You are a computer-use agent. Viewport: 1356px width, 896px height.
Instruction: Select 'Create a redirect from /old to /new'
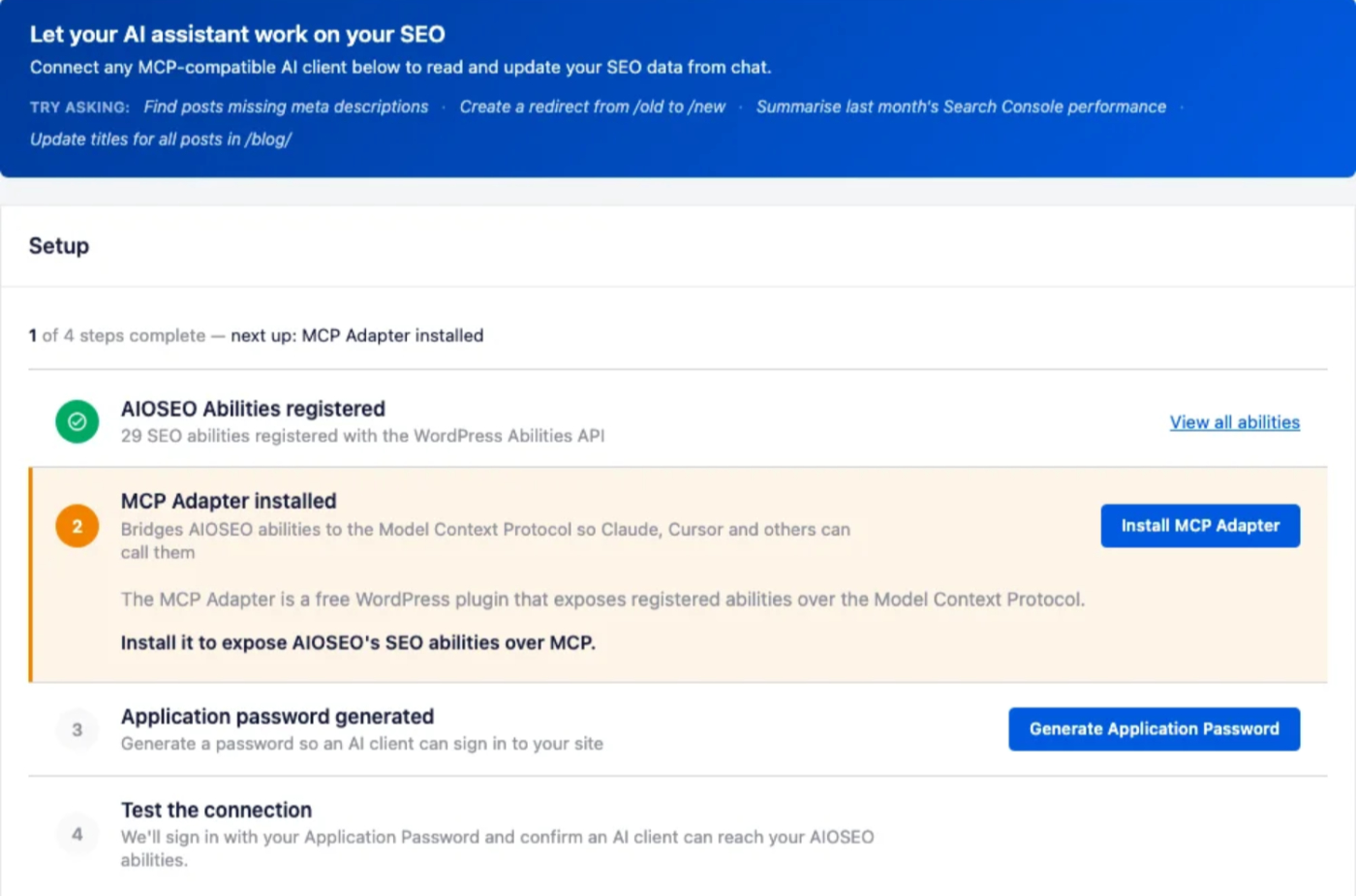(593, 107)
